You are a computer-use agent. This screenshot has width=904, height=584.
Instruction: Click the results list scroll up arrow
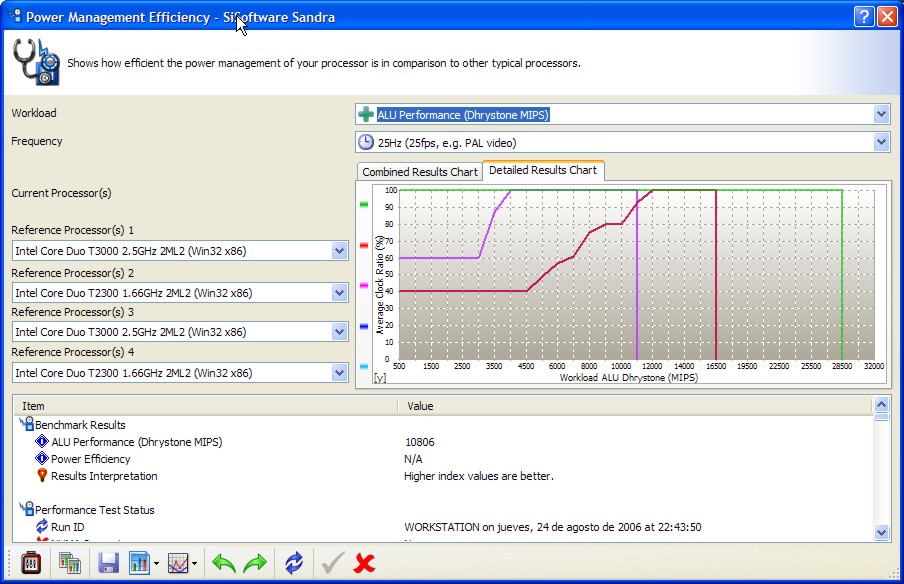[x=881, y=404]
